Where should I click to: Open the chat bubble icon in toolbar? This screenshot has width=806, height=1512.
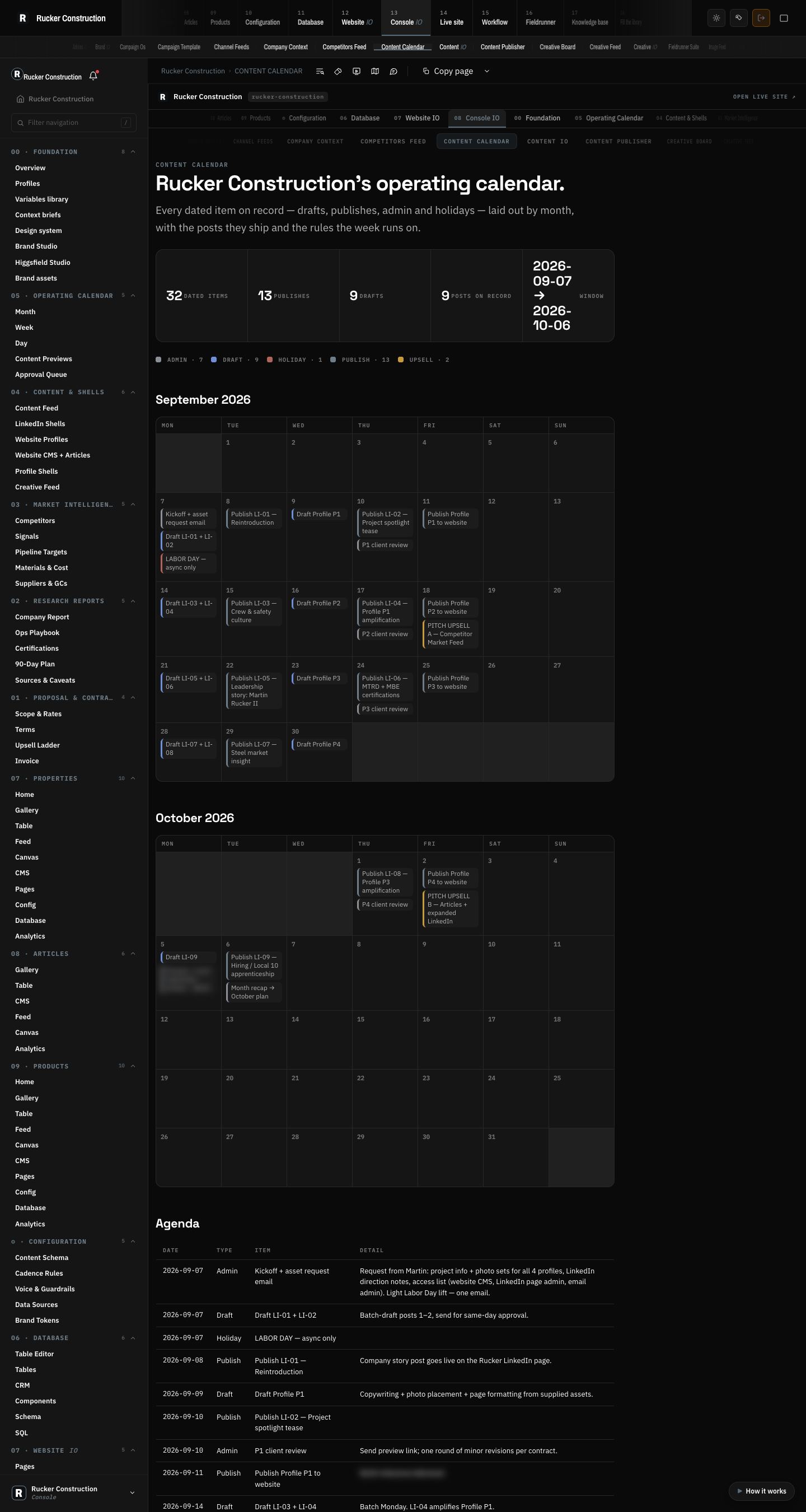(393, 71)
